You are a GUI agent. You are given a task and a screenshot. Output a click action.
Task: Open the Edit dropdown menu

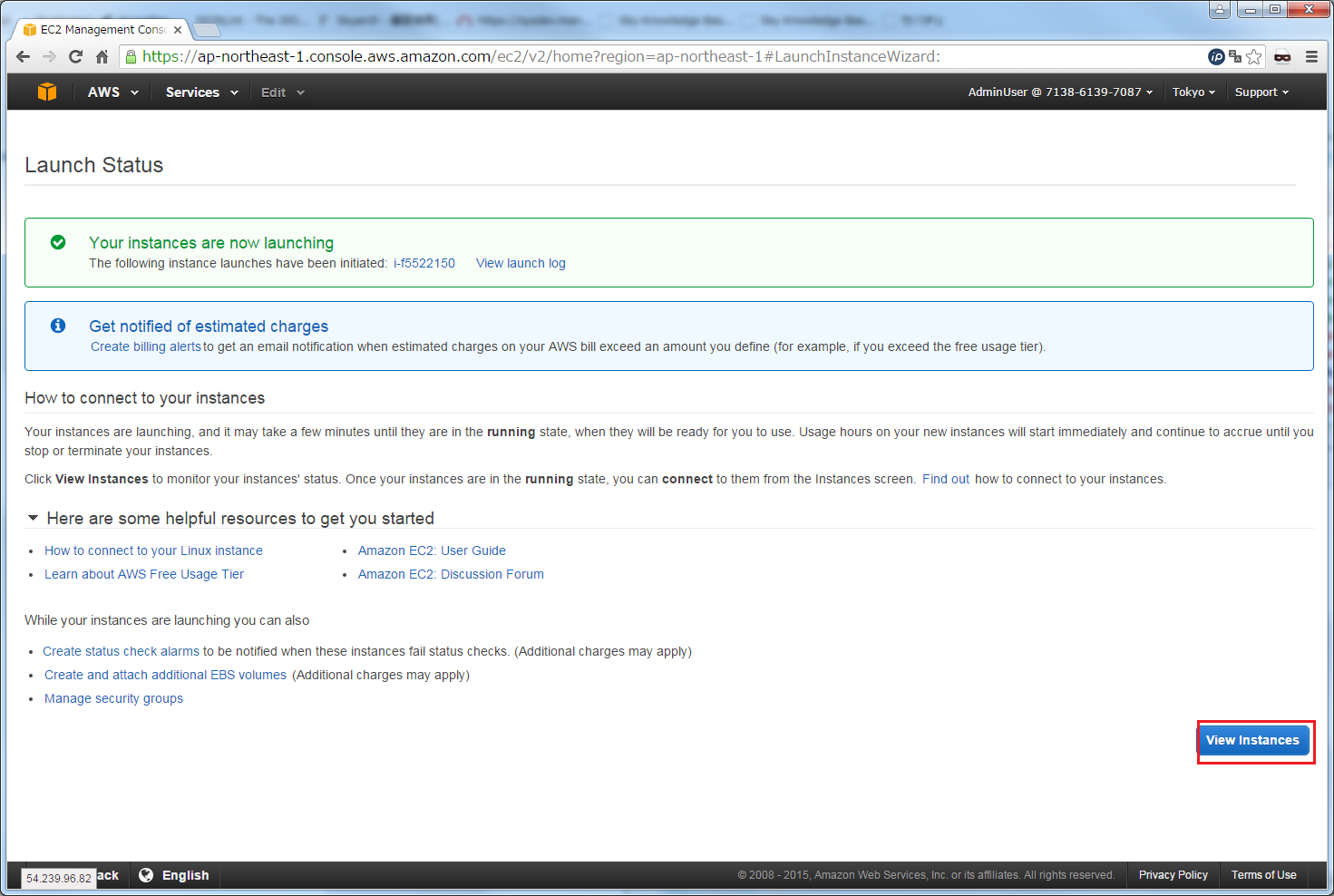pos(283,93)
